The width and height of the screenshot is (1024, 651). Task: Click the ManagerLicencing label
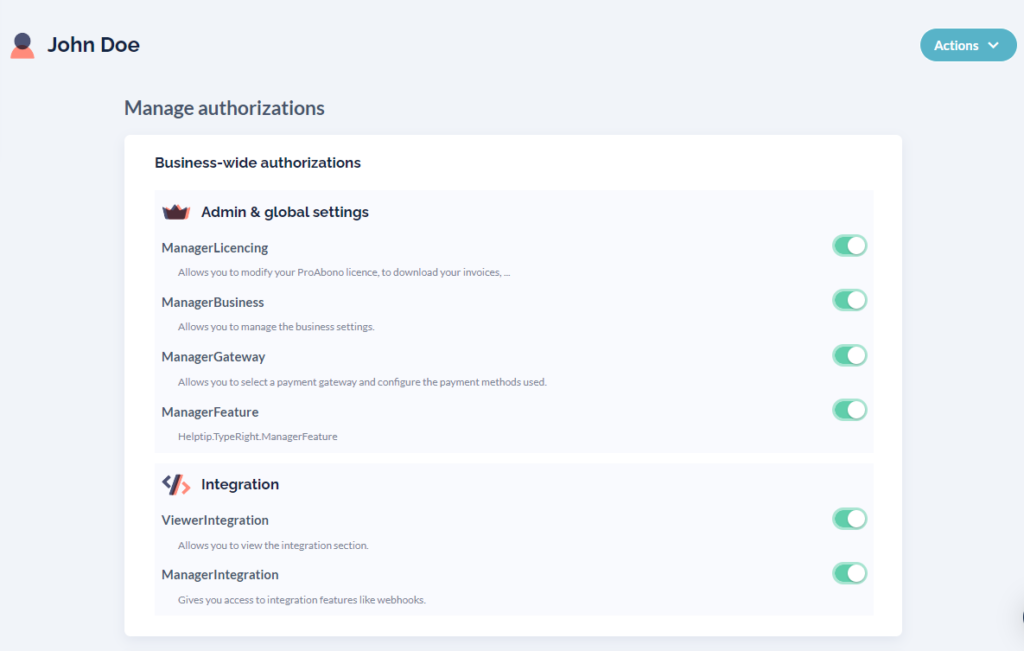(215, 248)
